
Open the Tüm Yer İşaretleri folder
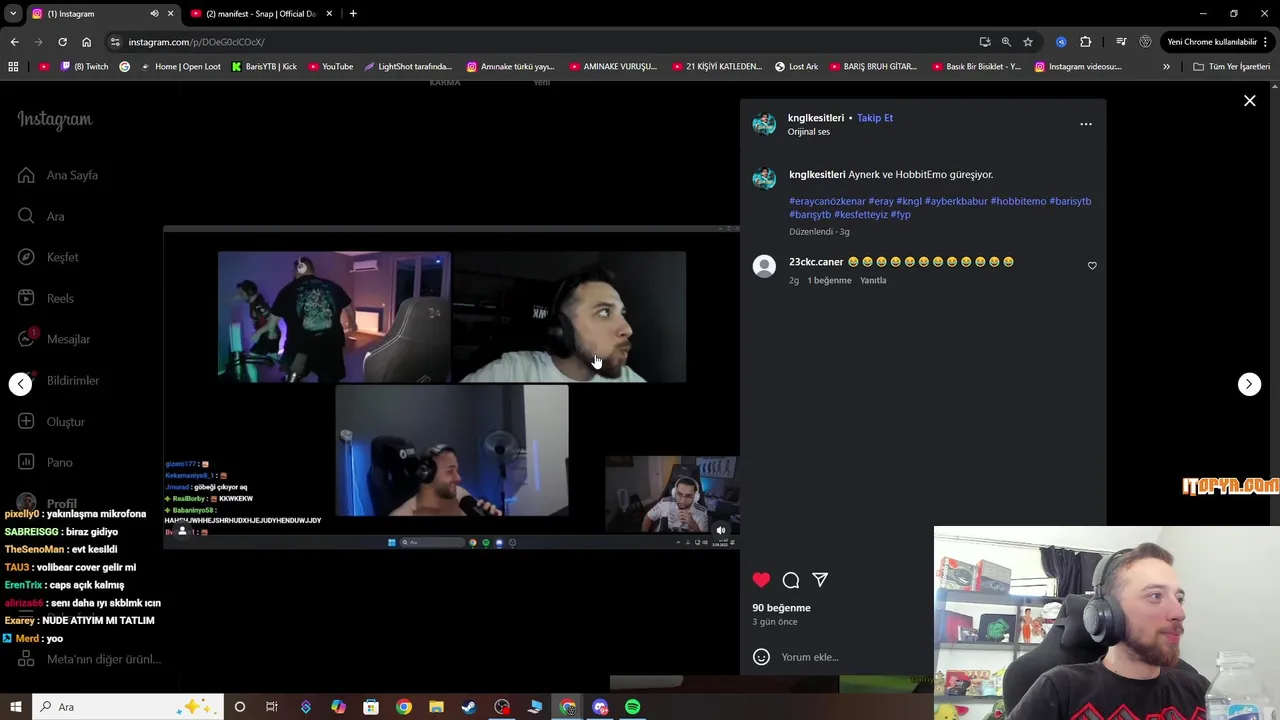click(1232, 67)
